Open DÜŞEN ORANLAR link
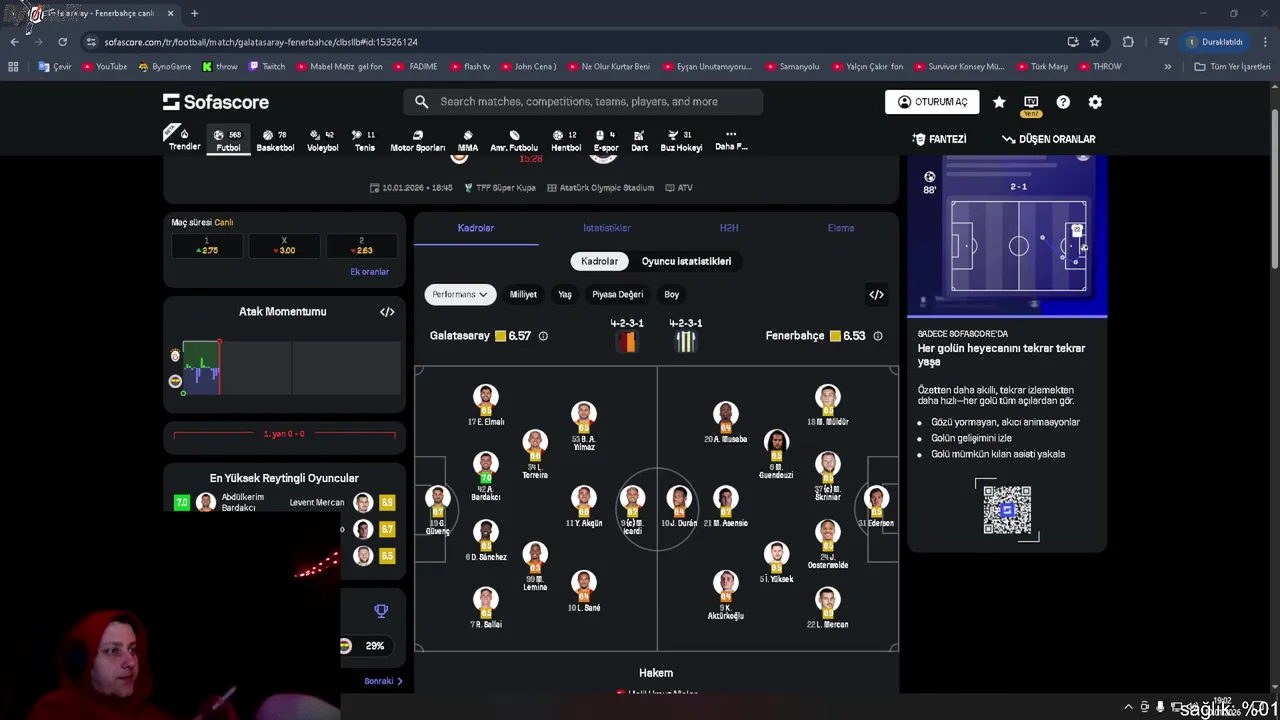The height and width of the screenshot is (720, 1280). (x=1049, y=139)
